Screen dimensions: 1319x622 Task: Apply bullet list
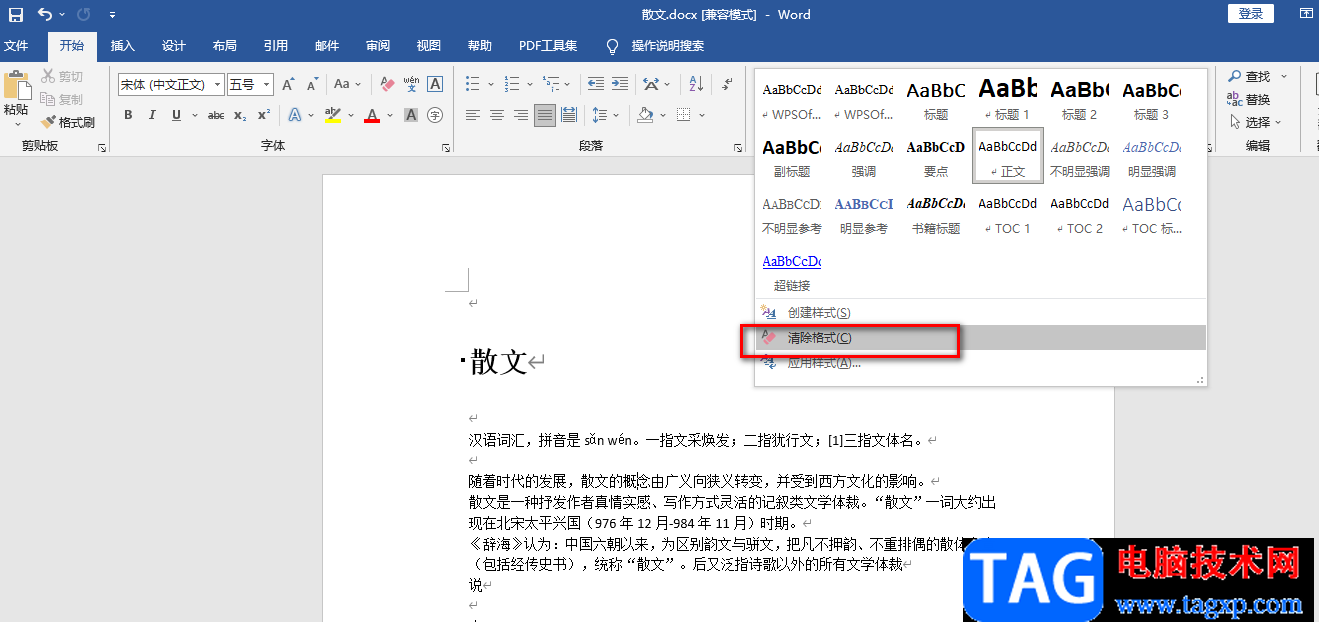pos(473,85)
